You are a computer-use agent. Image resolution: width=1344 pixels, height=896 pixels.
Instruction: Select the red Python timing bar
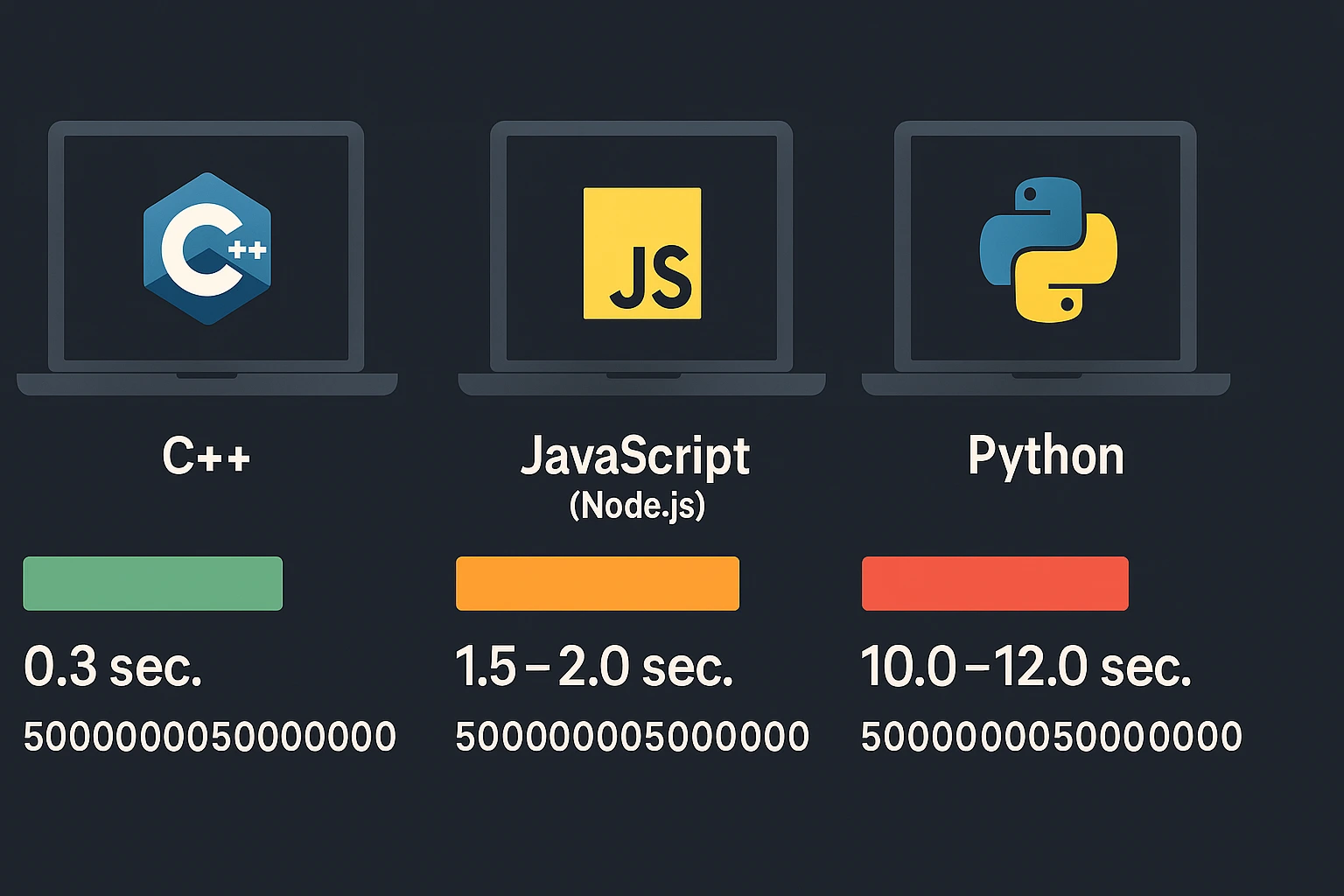(x=995, y=583)
